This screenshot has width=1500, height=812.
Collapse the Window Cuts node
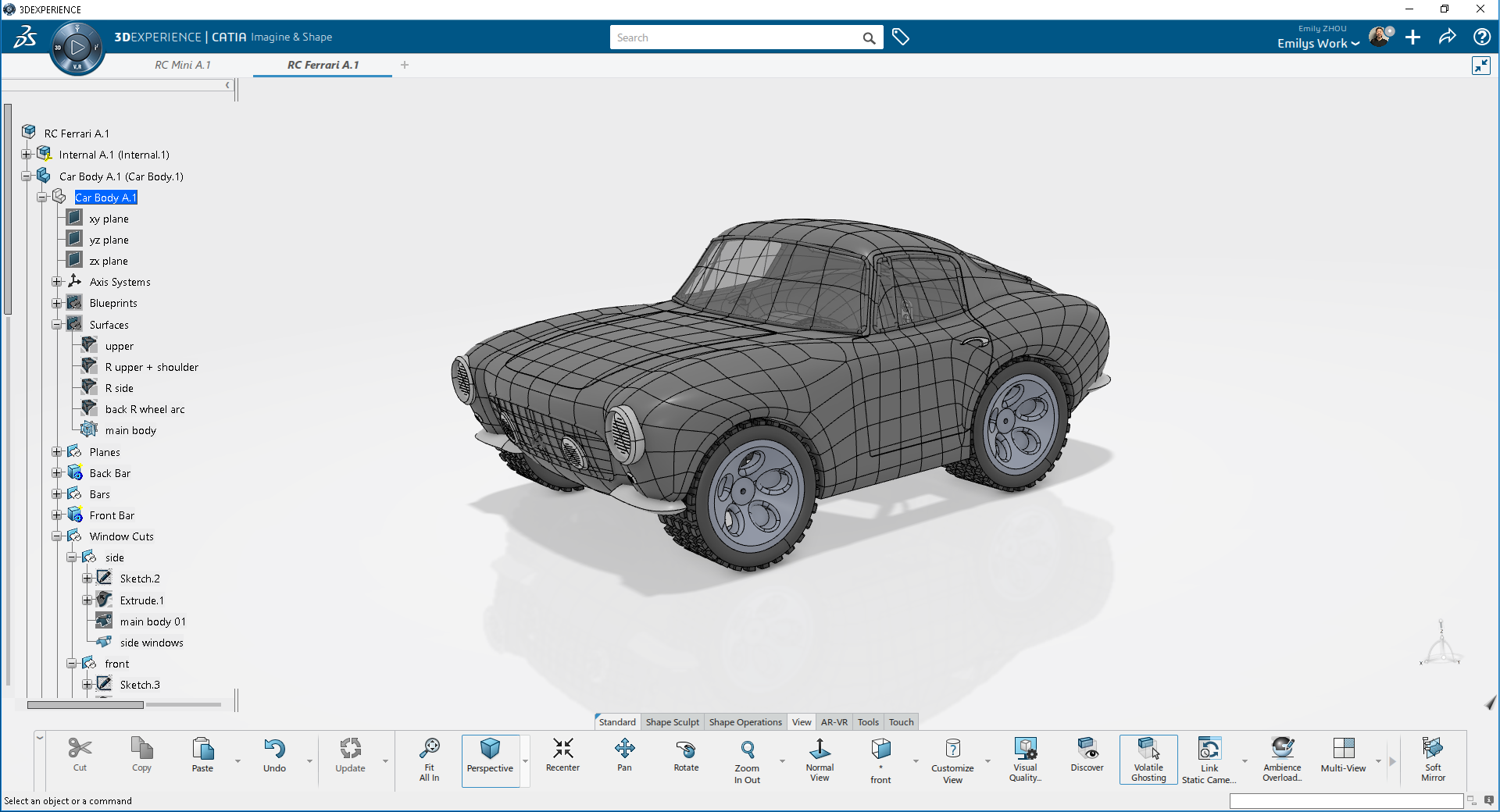tap(57, 536)
